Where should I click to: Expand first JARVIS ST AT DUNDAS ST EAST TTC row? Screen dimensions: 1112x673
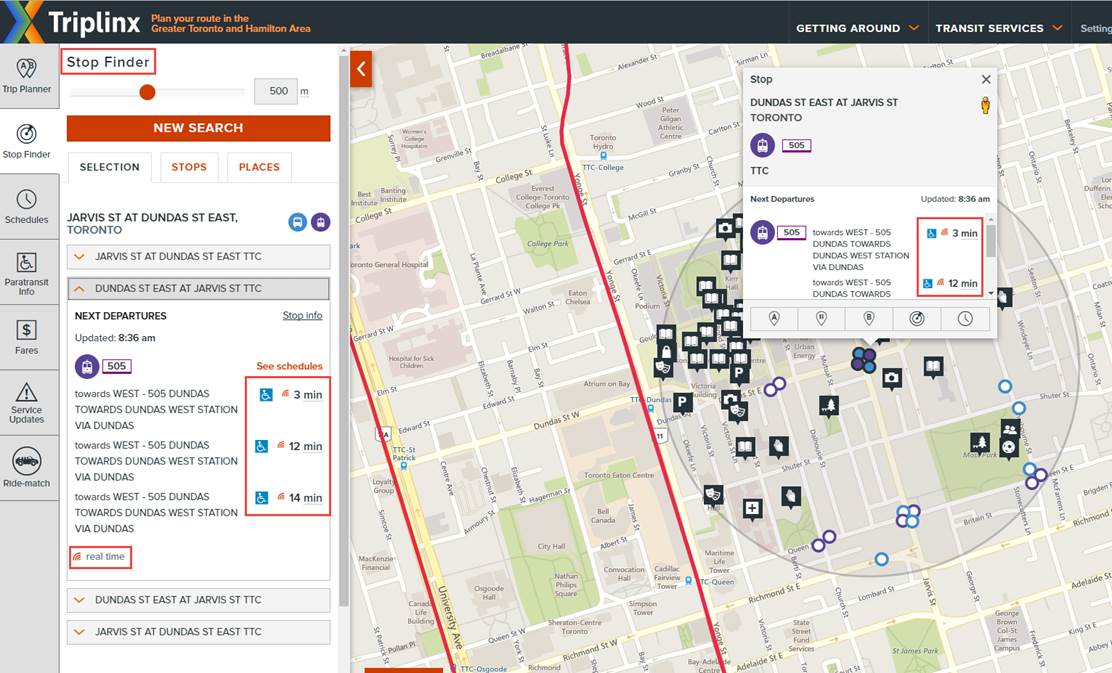199,257
